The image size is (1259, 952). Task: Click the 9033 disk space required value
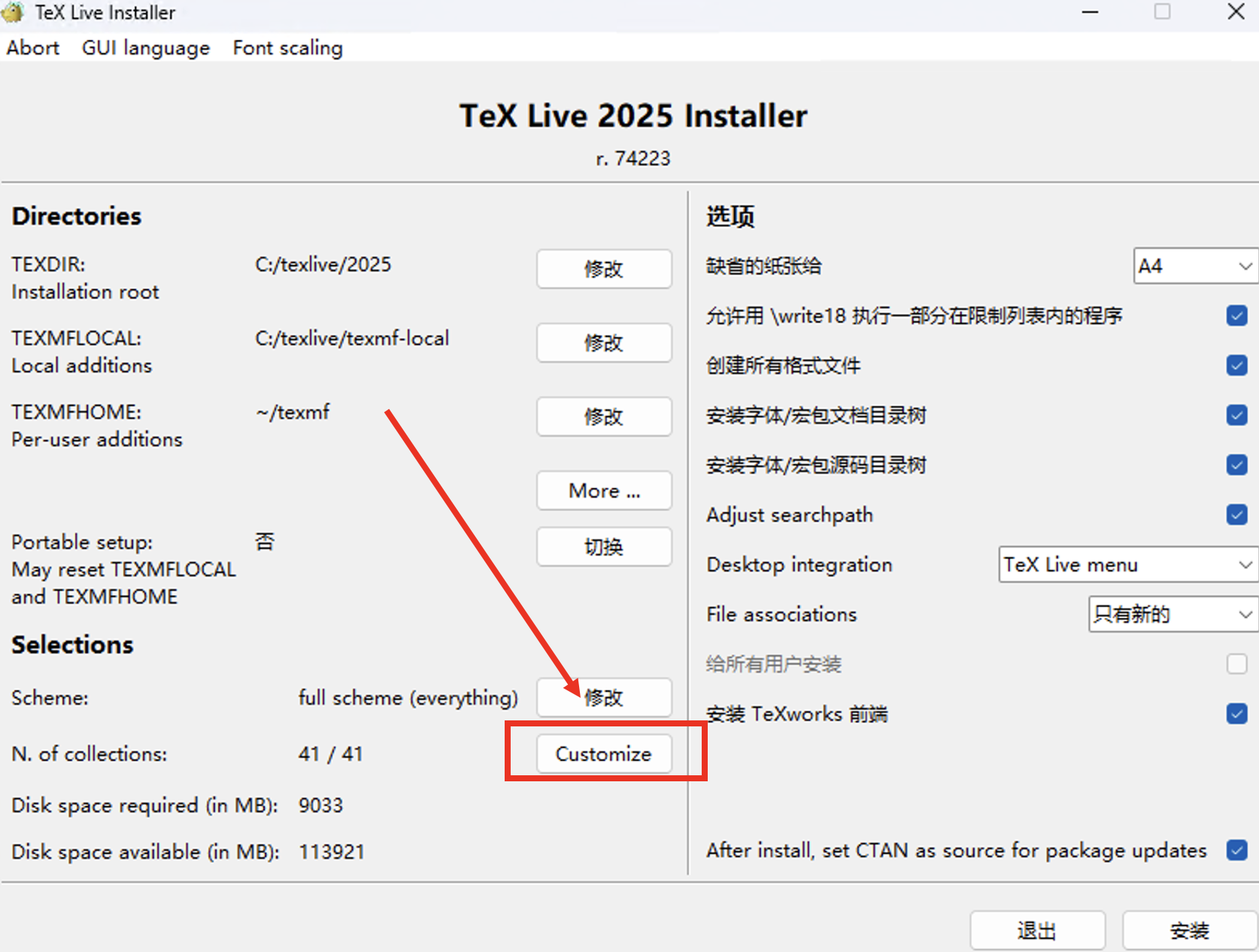coord(320,805)
